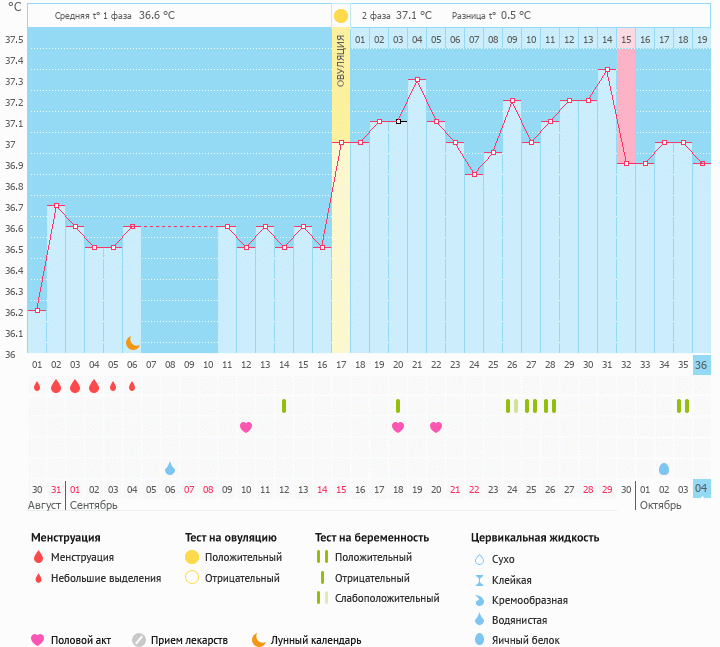Select the pink heart under cycle day 22

pyautogui.click(x=436, y=427)
